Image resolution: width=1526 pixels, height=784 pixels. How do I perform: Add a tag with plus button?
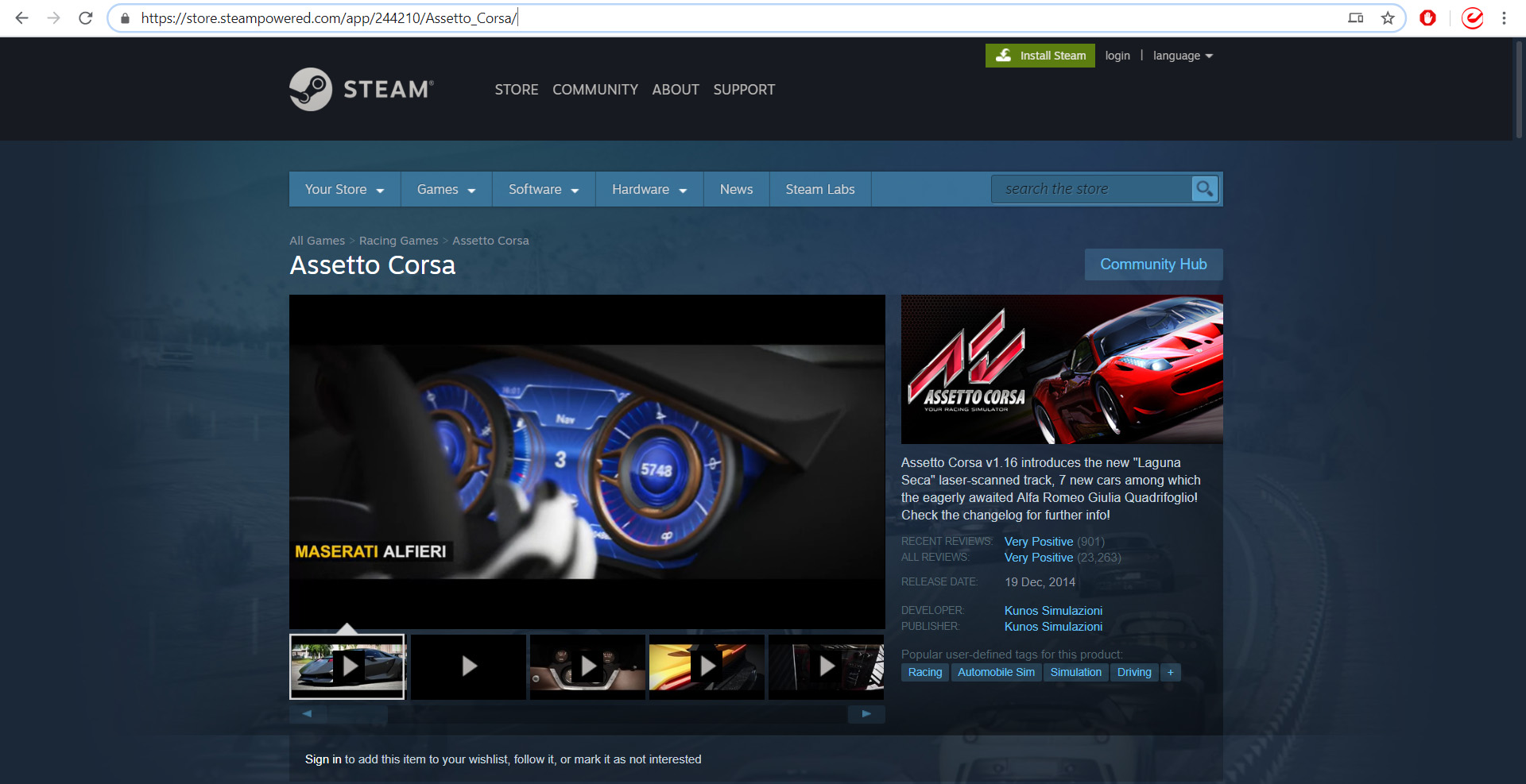[1170, 672]
